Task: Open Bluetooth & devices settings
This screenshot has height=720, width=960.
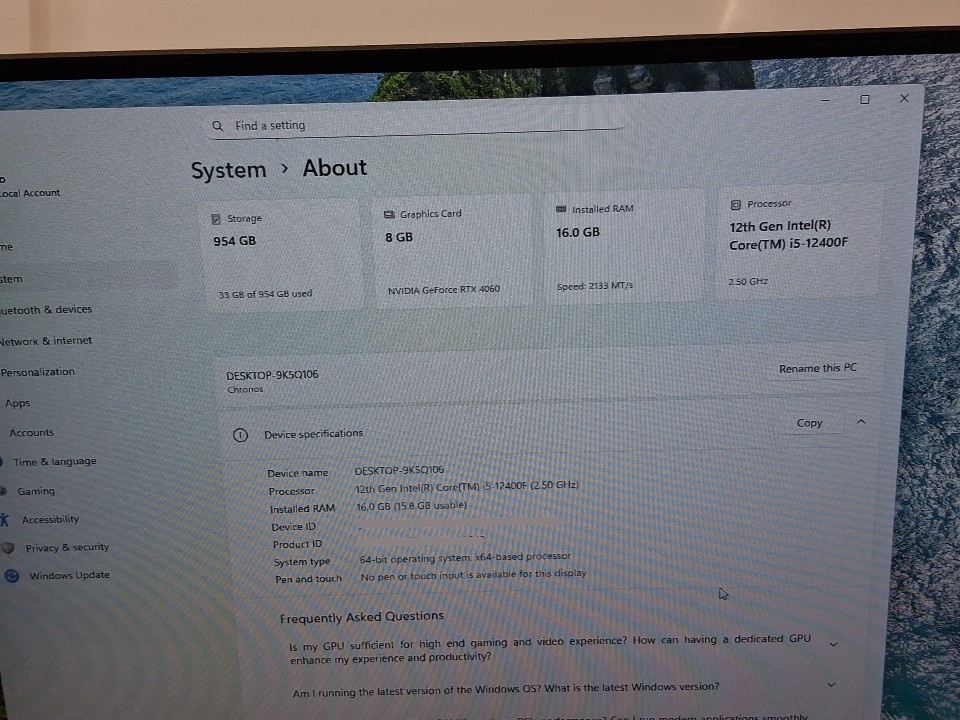Action: coord(46,310)
